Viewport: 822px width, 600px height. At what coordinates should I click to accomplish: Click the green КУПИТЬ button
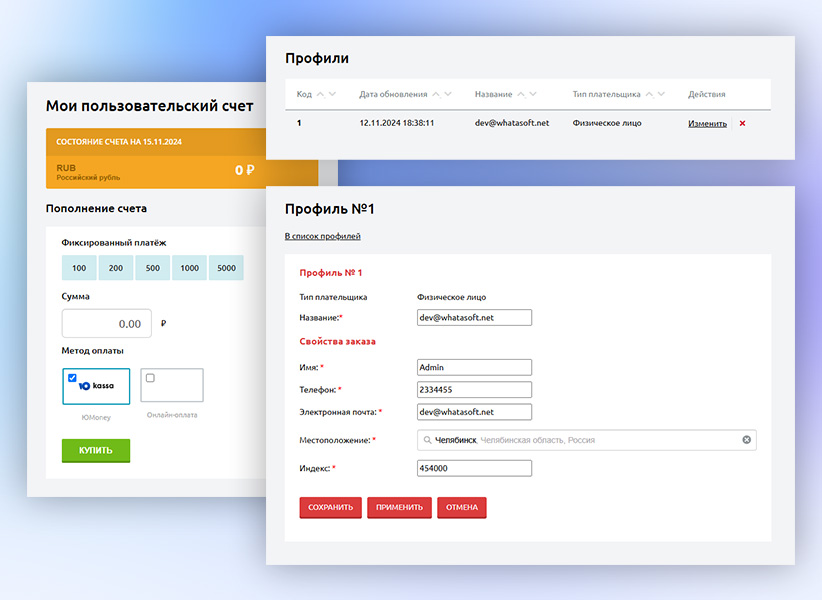click(x=96, y=451)
